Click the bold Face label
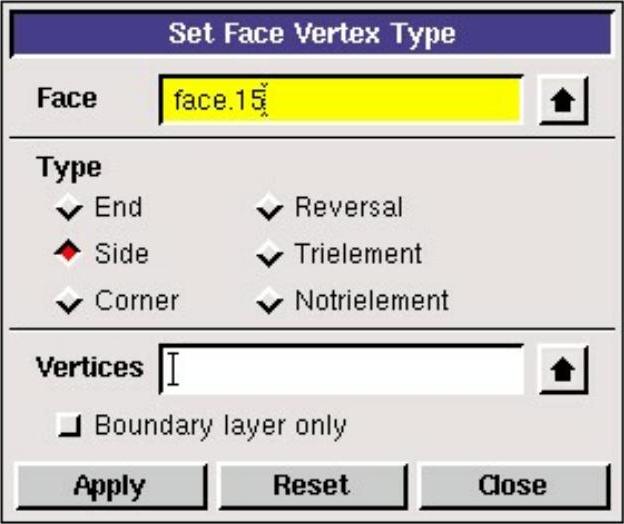 coord(67,98)
